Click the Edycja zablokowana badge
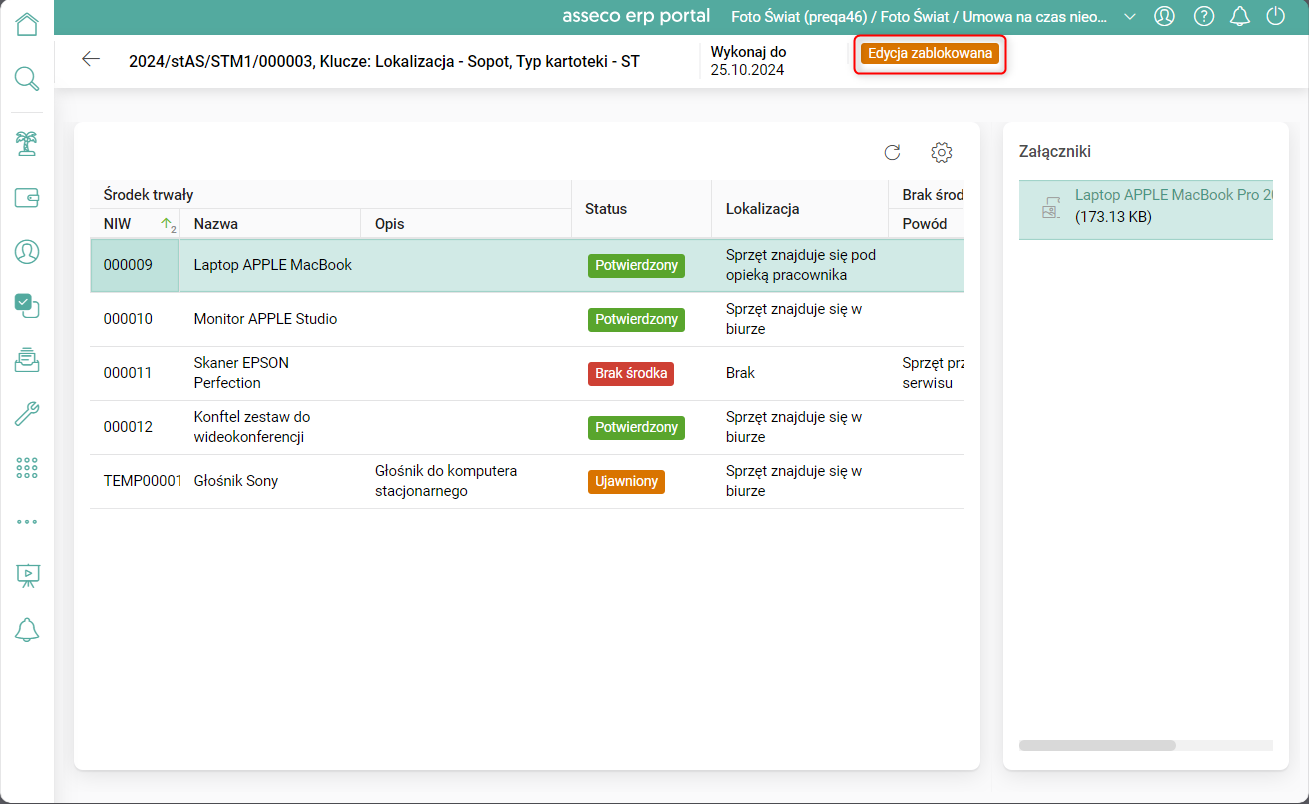 [x=930, y=54]
